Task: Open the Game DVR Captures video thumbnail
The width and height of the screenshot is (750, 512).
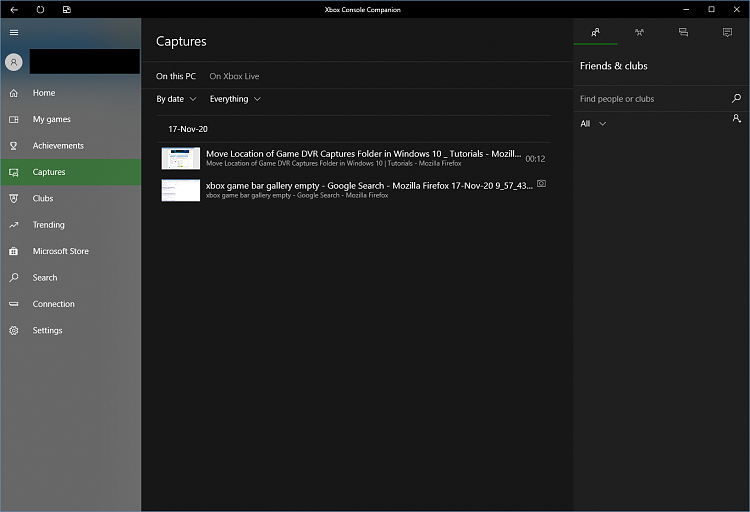Action: 181,158
